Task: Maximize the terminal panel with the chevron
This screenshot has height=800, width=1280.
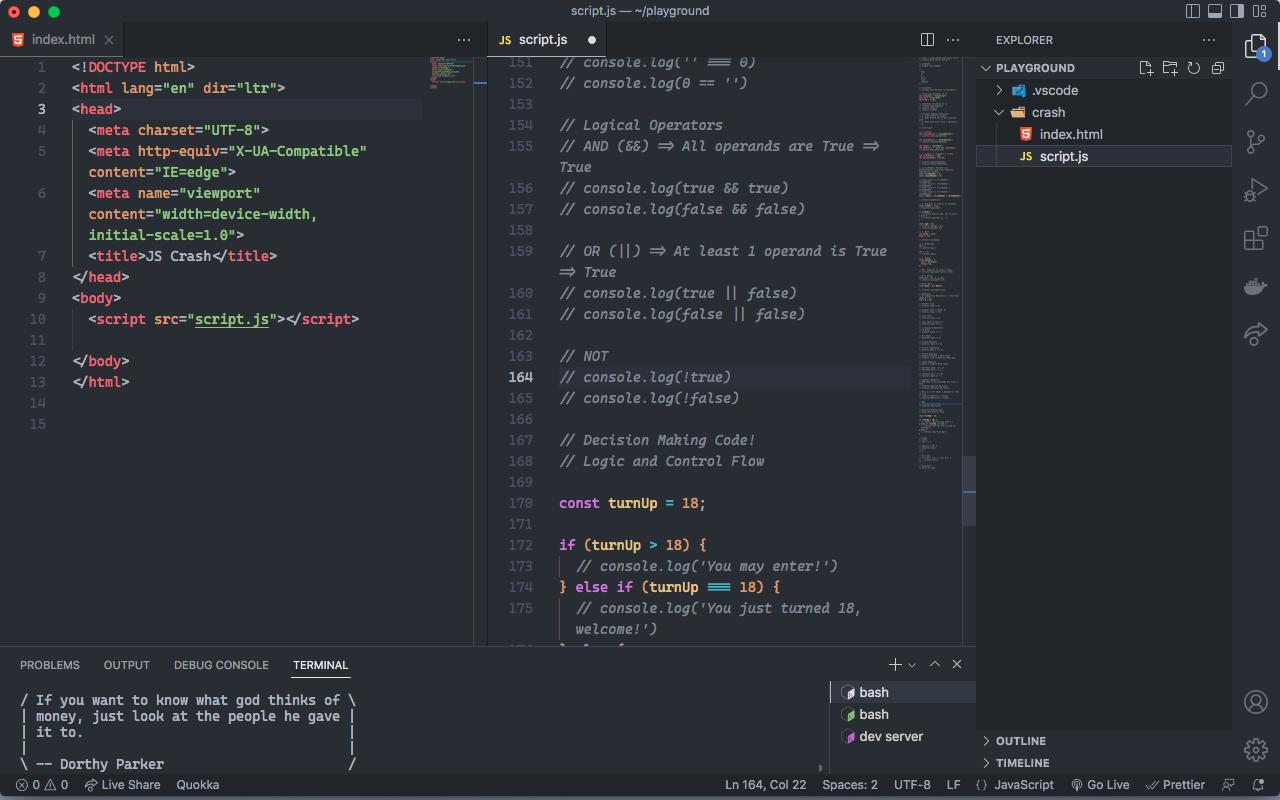Action: 934,663
